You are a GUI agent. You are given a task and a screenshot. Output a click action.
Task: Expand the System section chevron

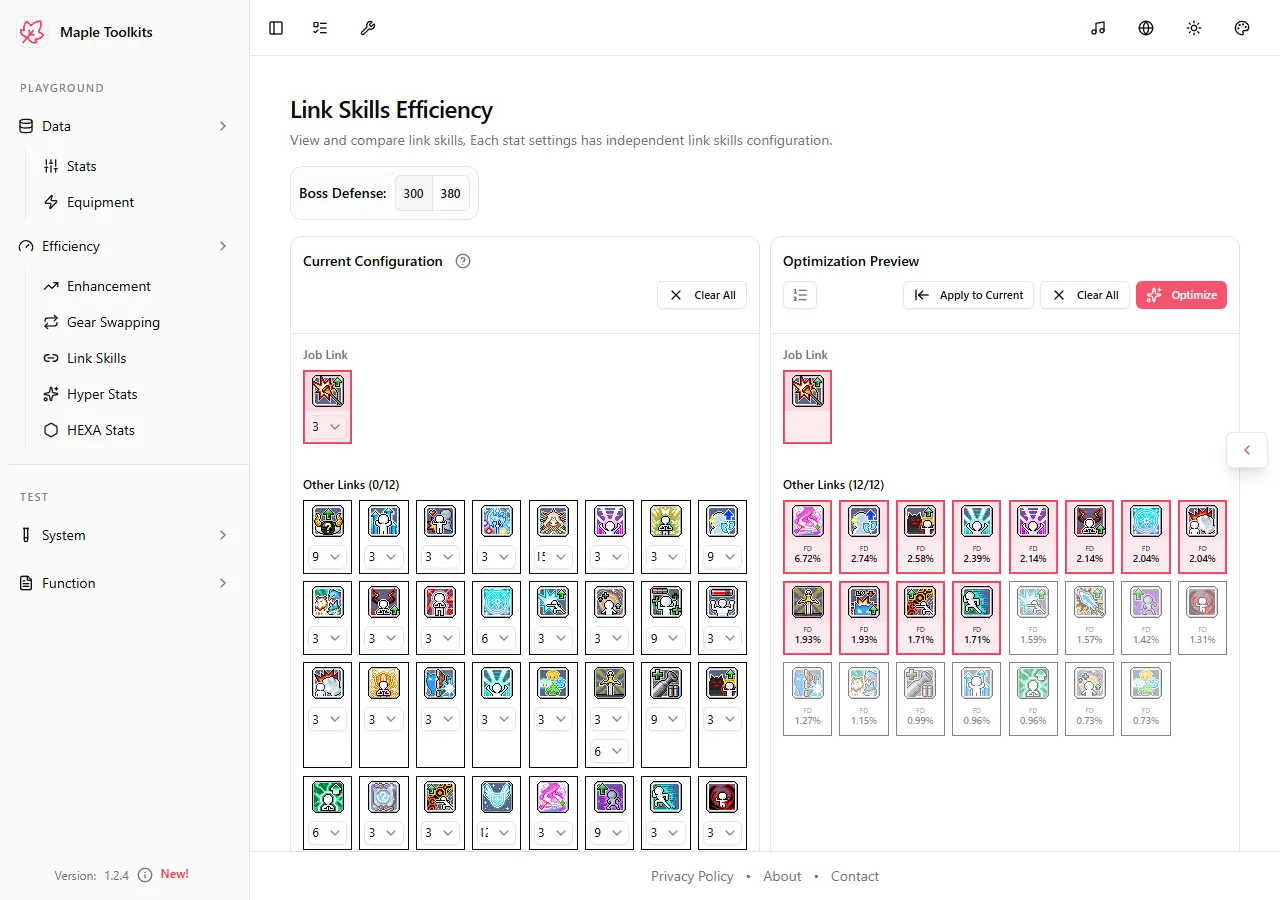pyautogui.click(x=223, y=535)
